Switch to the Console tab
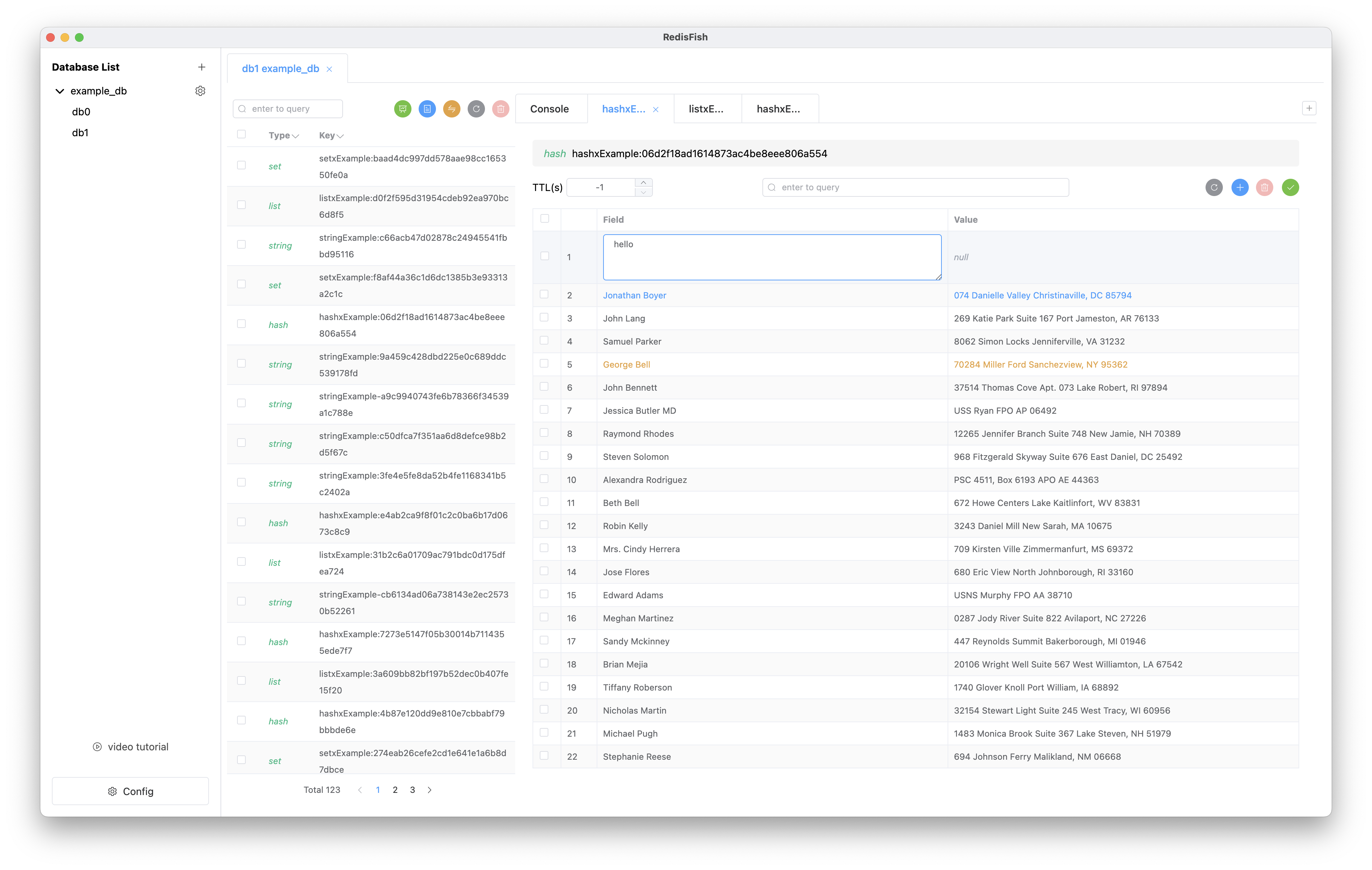 tap(549, 109)
